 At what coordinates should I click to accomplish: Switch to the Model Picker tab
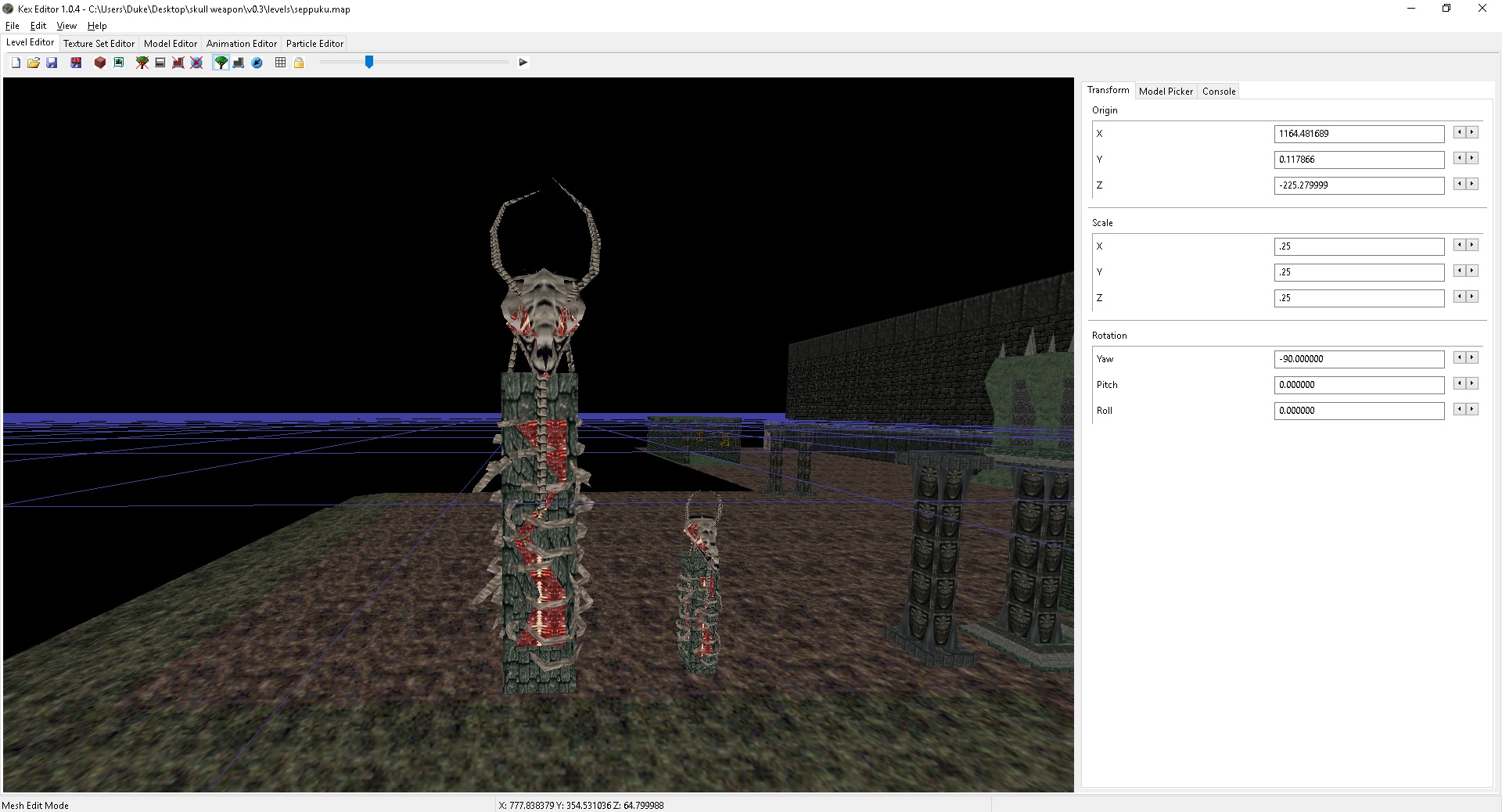pyautogui.click(x=1166, y=92)
